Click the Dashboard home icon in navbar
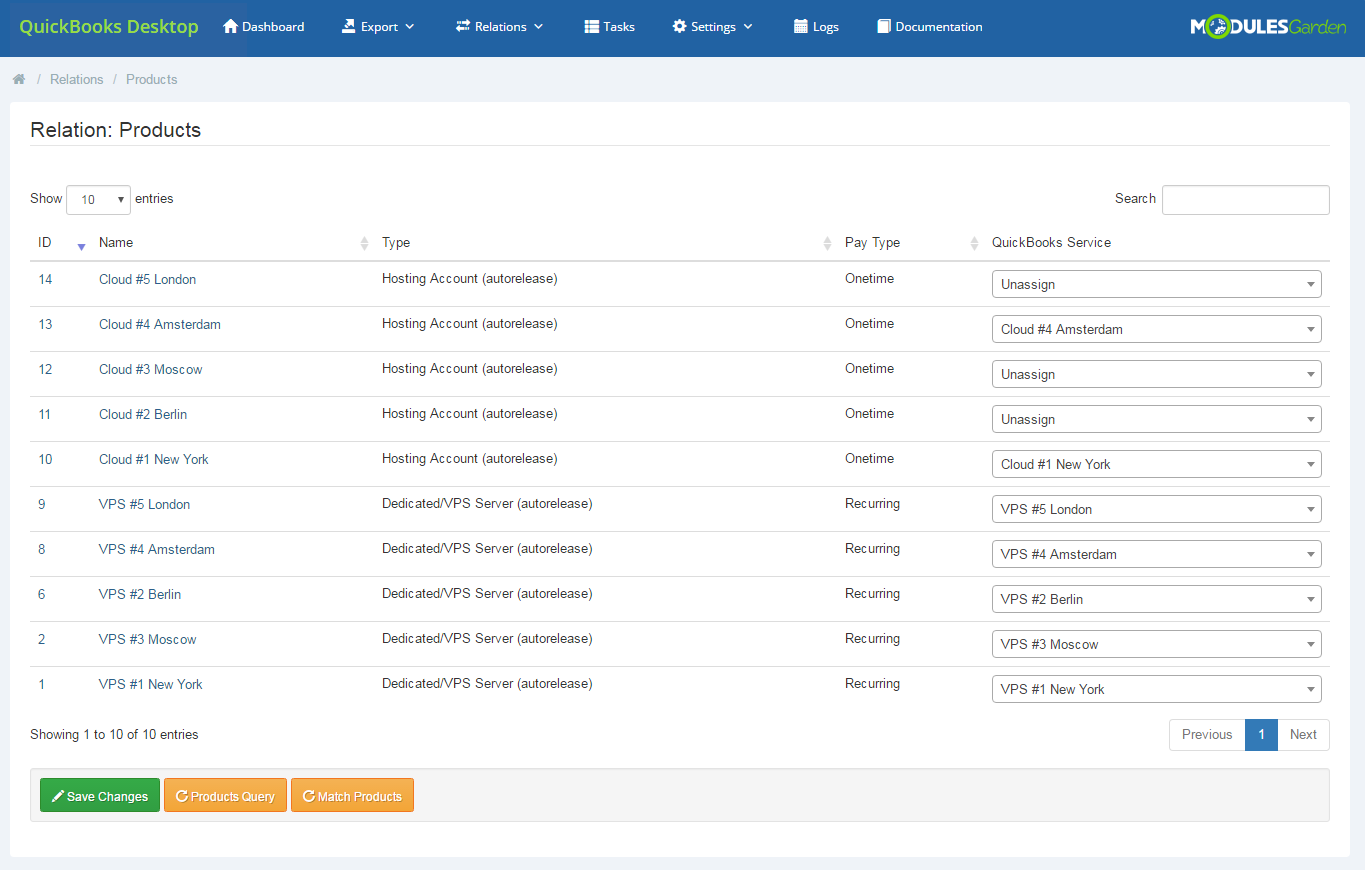This screenshot has height=870, width=1365. pyautogui.click(x=229, y=26)
